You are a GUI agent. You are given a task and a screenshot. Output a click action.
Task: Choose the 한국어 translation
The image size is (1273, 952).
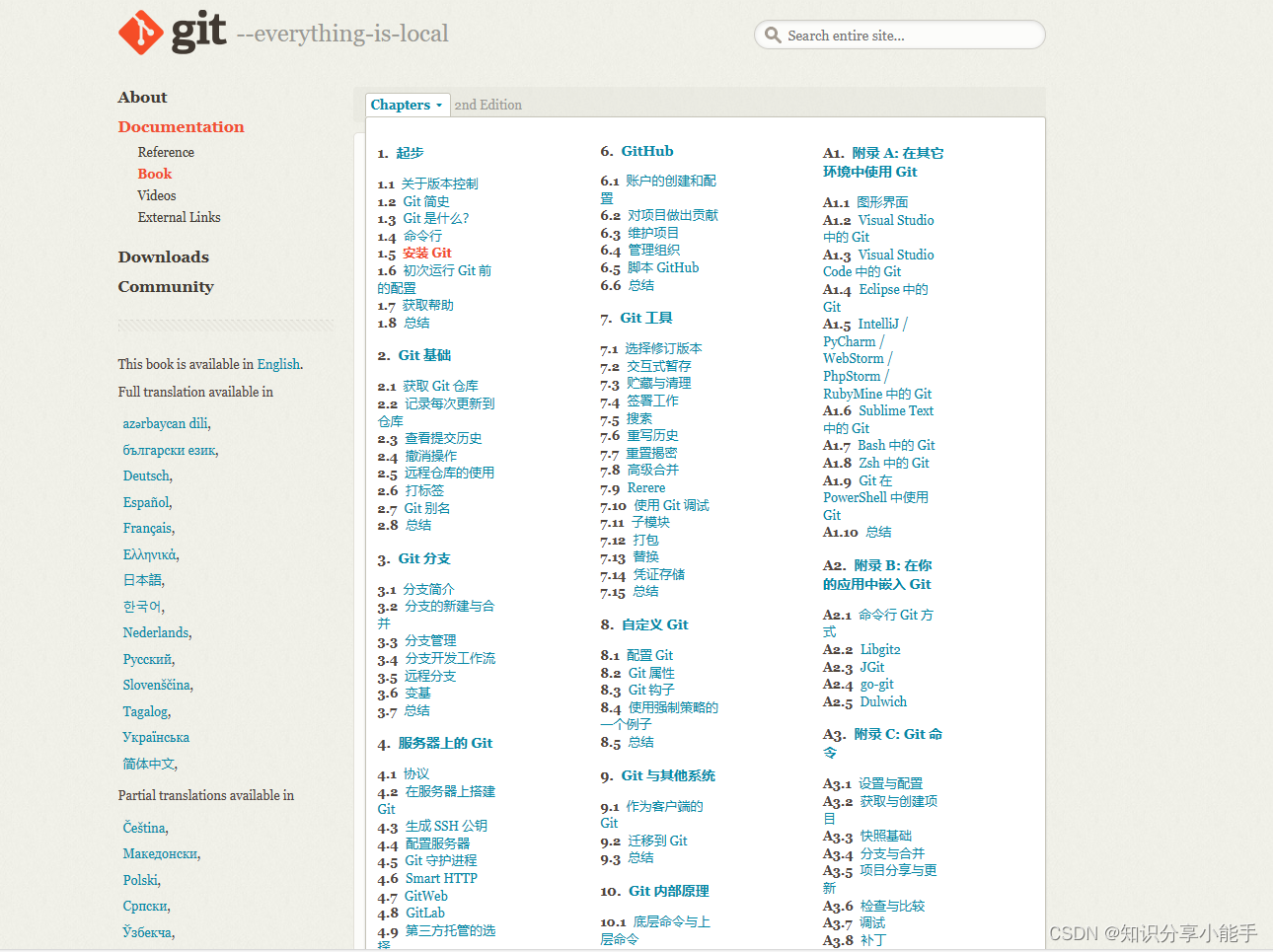(142, 607)
